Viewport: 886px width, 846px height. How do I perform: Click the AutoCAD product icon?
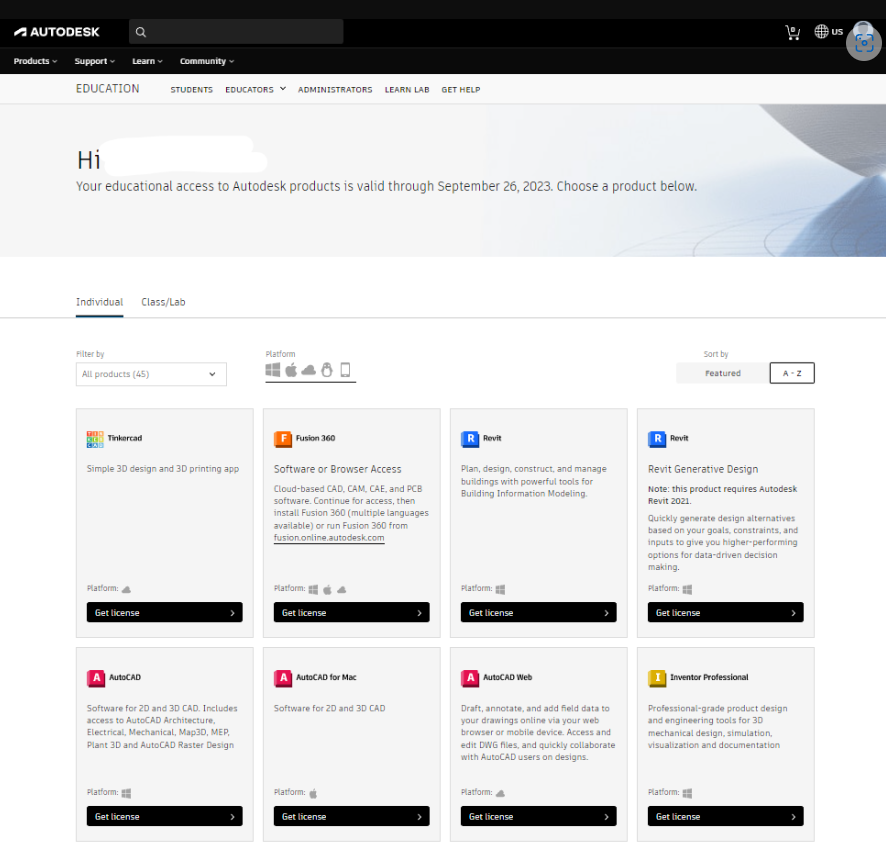95,678
